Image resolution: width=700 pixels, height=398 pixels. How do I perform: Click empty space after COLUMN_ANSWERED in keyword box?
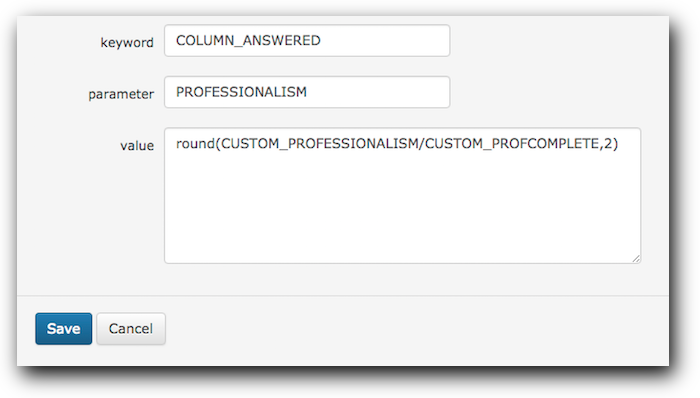point(384,41)
